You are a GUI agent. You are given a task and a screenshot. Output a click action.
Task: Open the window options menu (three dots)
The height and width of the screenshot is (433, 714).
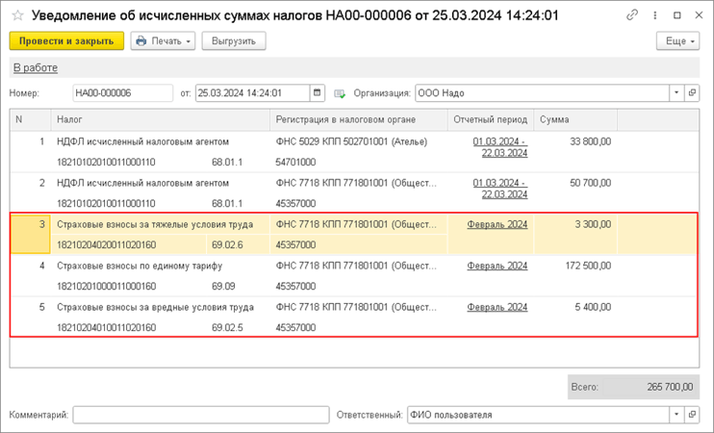(654, 16)
